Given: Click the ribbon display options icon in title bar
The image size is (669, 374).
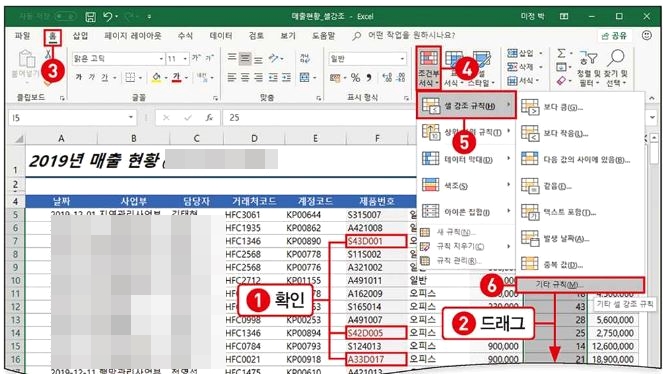Looking at the screenshot, I should click(564, 16).
